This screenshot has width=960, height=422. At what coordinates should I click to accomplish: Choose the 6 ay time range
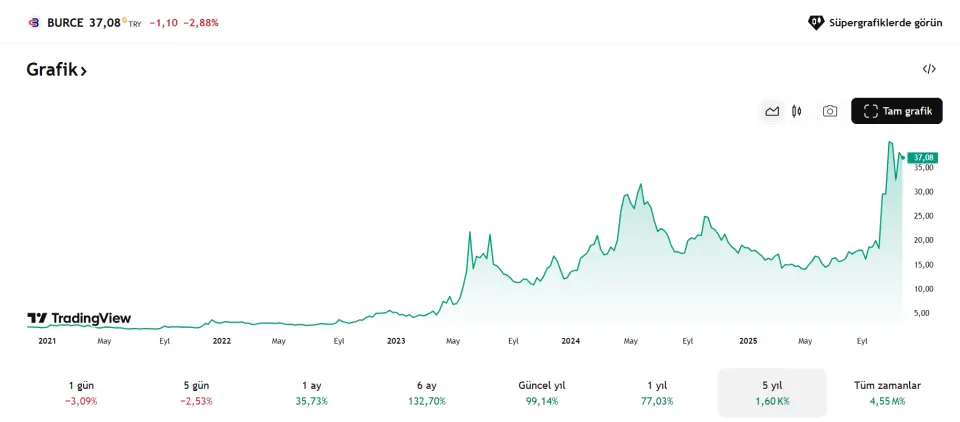(426, 392)
